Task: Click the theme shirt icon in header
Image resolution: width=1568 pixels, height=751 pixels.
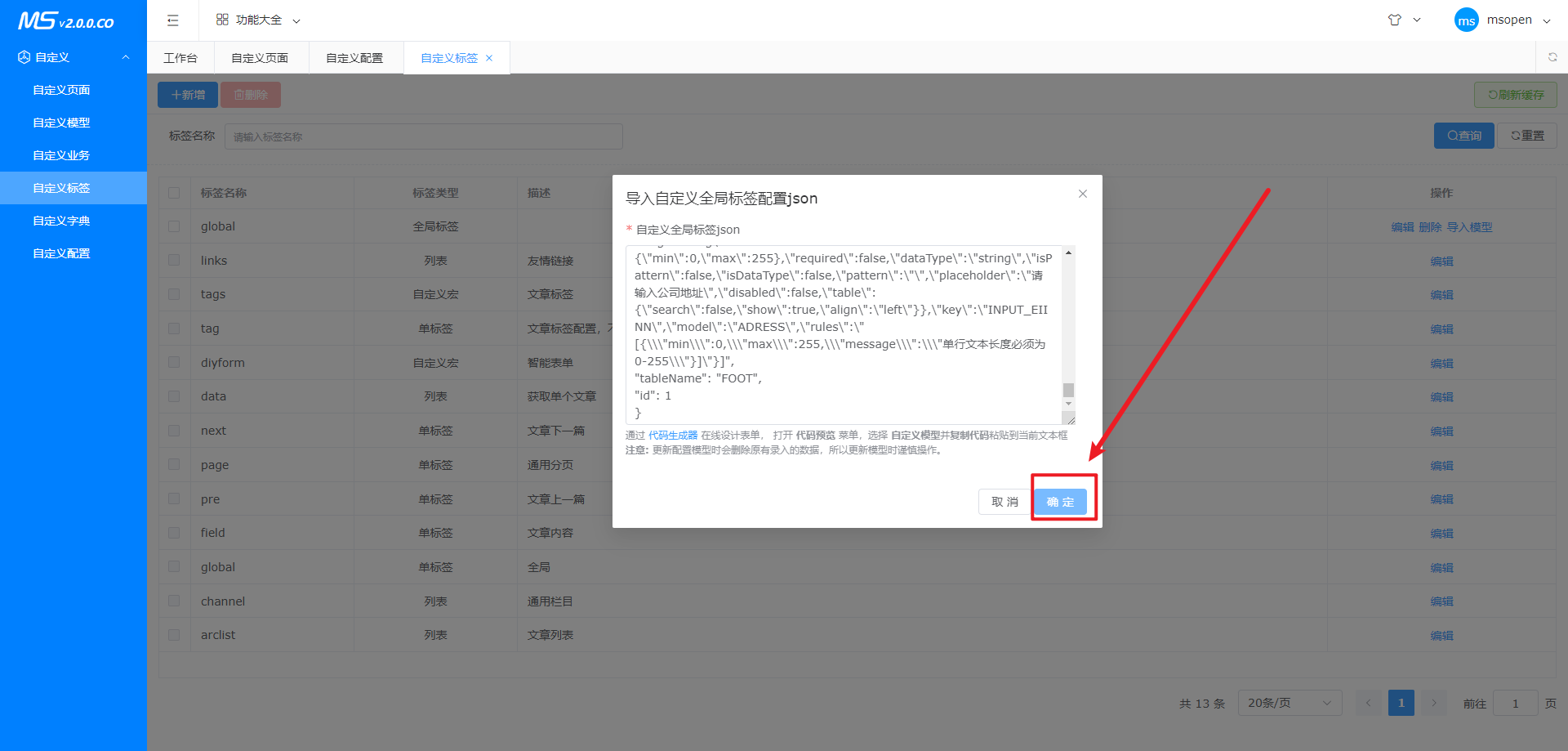Action: click(x=1394, y=20)
